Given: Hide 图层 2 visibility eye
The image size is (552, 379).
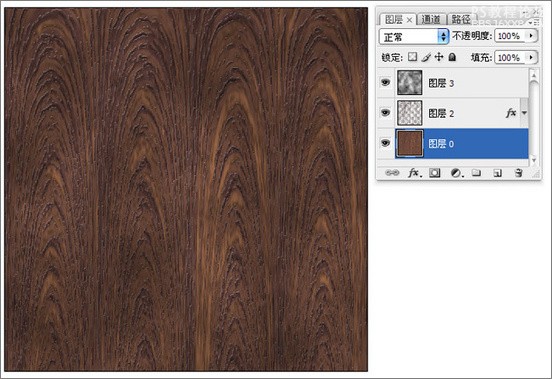Looking at the screenshot, I should (385, 113).
